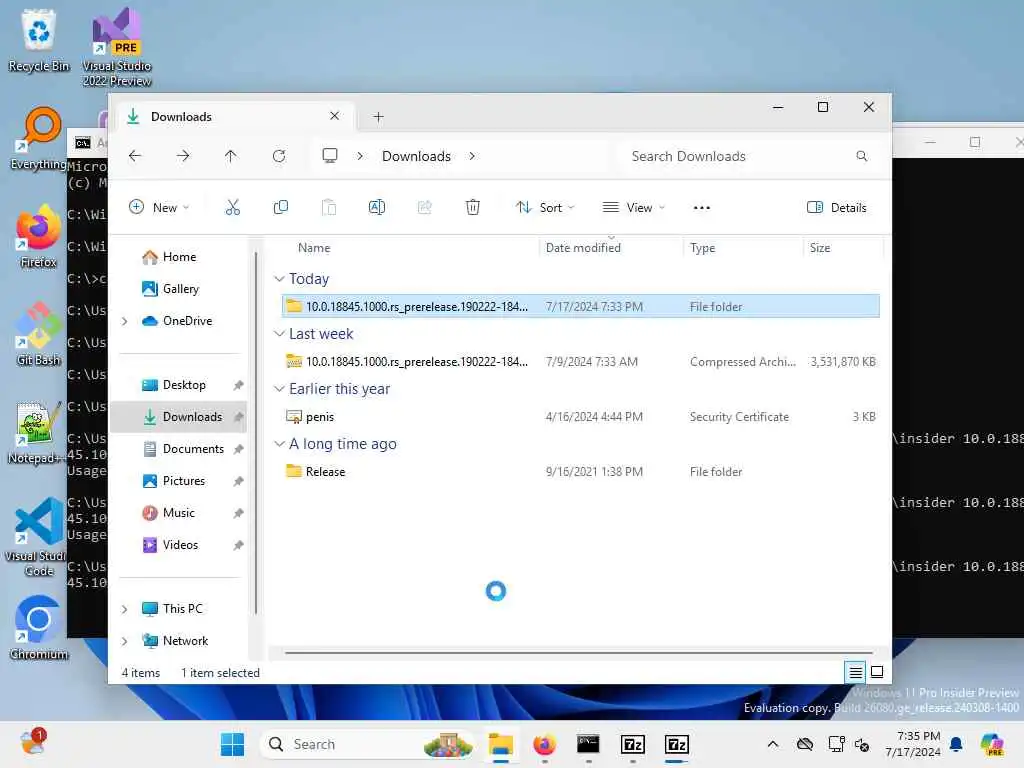The width and height of the screenshot is (1024, 768).
Task: Click the taskbar Search box
Action: point(366,744)
